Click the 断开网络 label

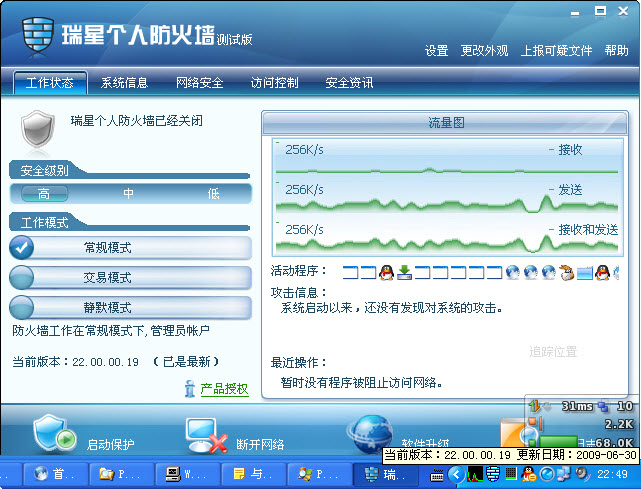[x=260, y=444]
